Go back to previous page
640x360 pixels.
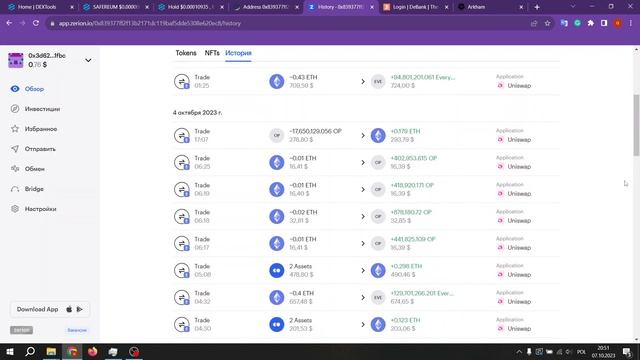(9, 23)
